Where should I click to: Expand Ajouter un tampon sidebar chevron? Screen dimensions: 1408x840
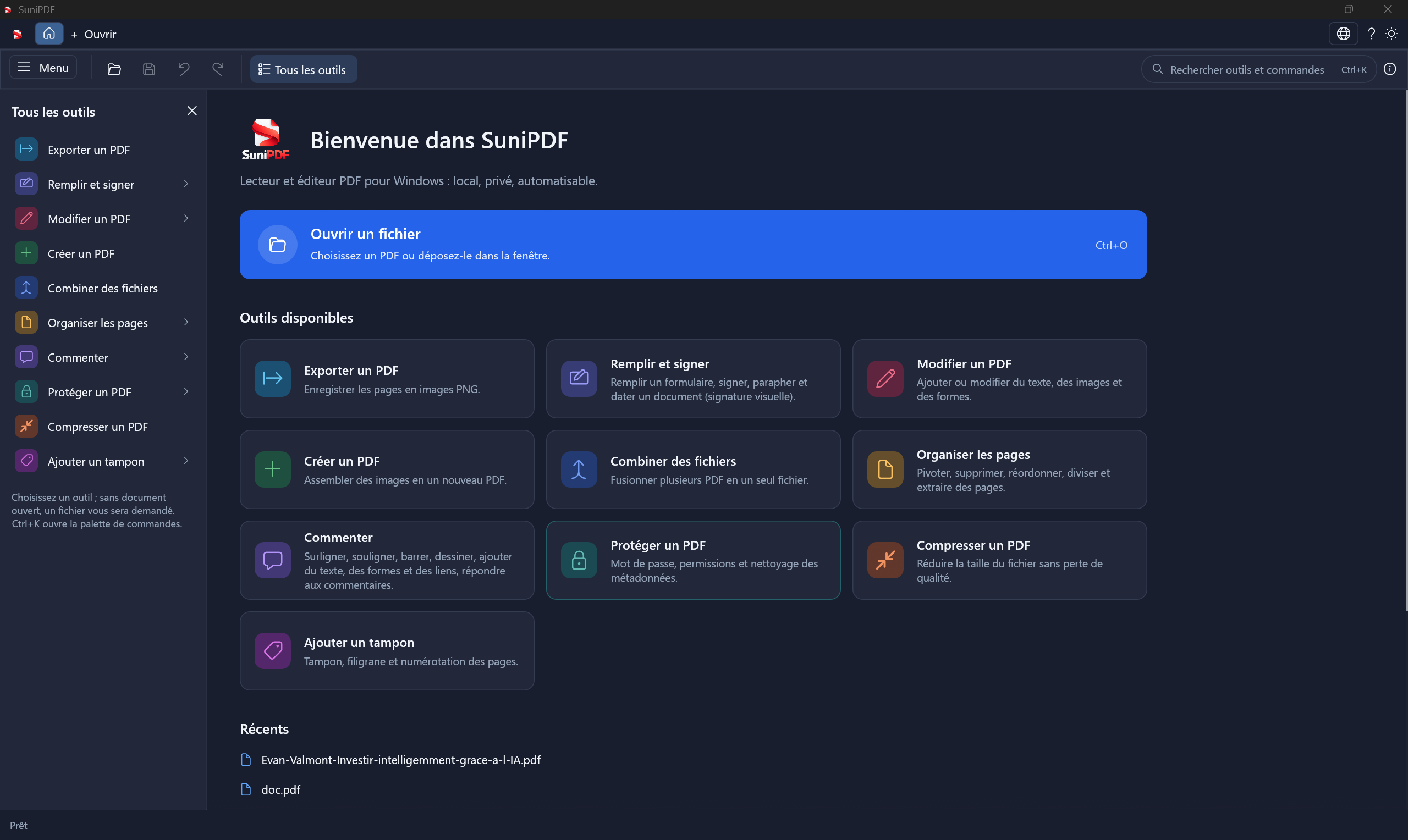point(186,461)
